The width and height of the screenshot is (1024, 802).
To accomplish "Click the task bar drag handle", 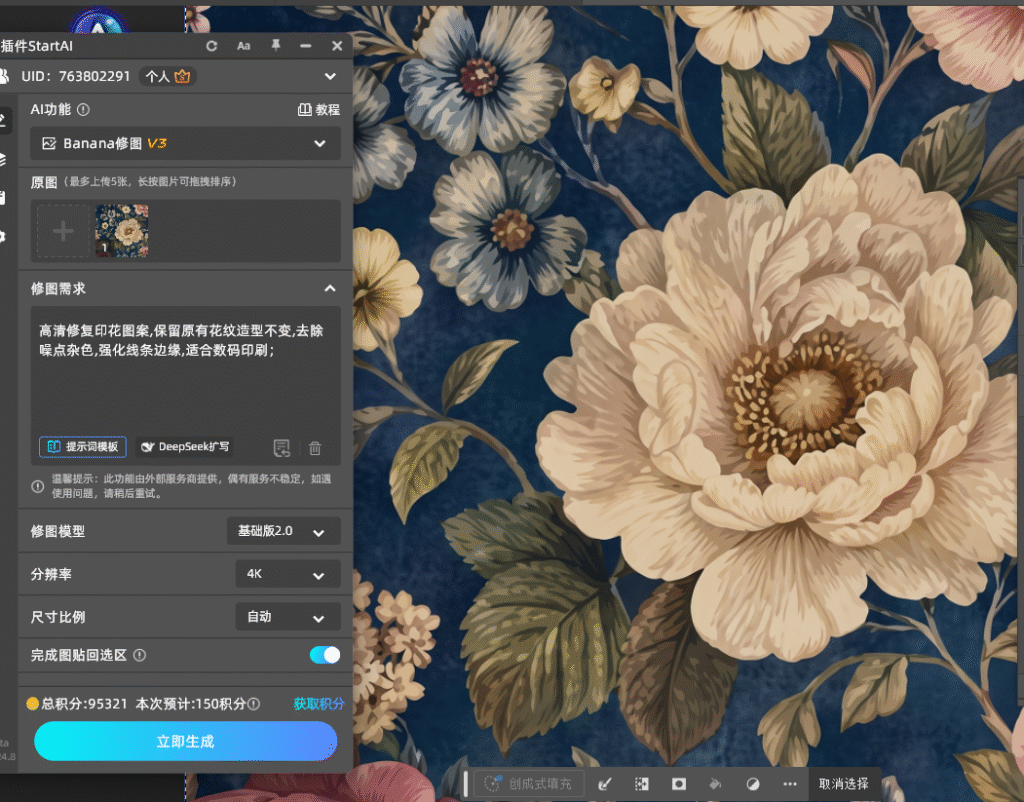I will pos(466,783).
